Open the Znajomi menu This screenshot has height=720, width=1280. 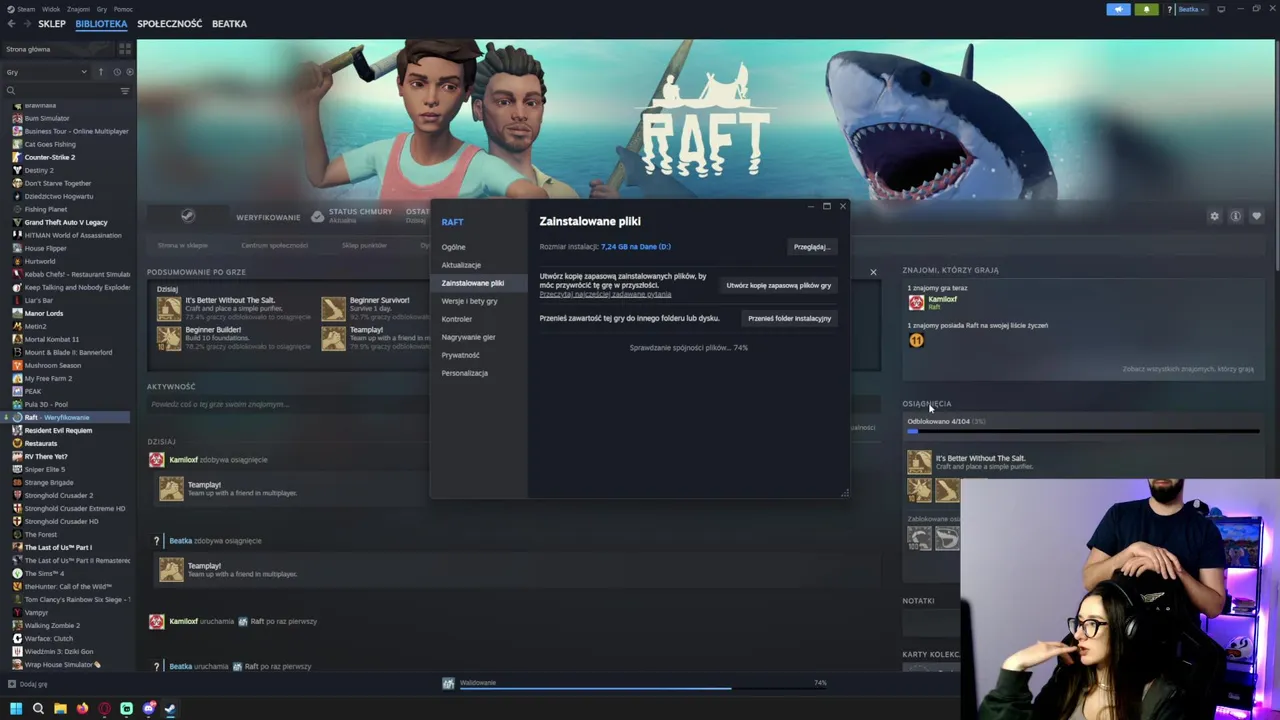pos(78,9)
